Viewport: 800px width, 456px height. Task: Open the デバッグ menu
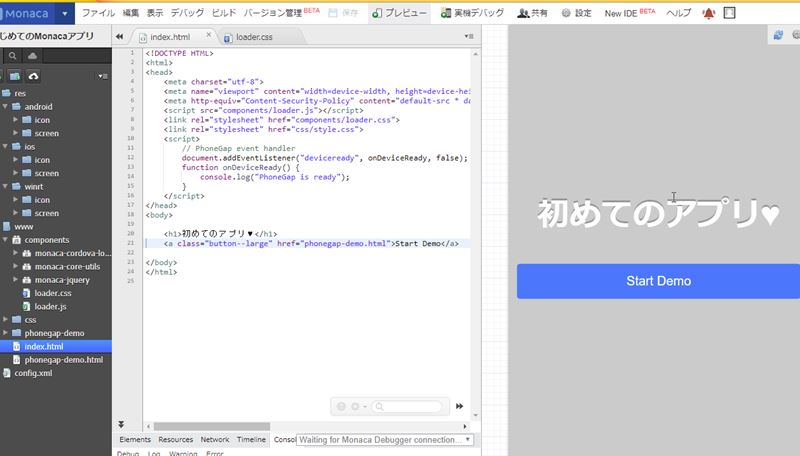[x=187, y=13]
